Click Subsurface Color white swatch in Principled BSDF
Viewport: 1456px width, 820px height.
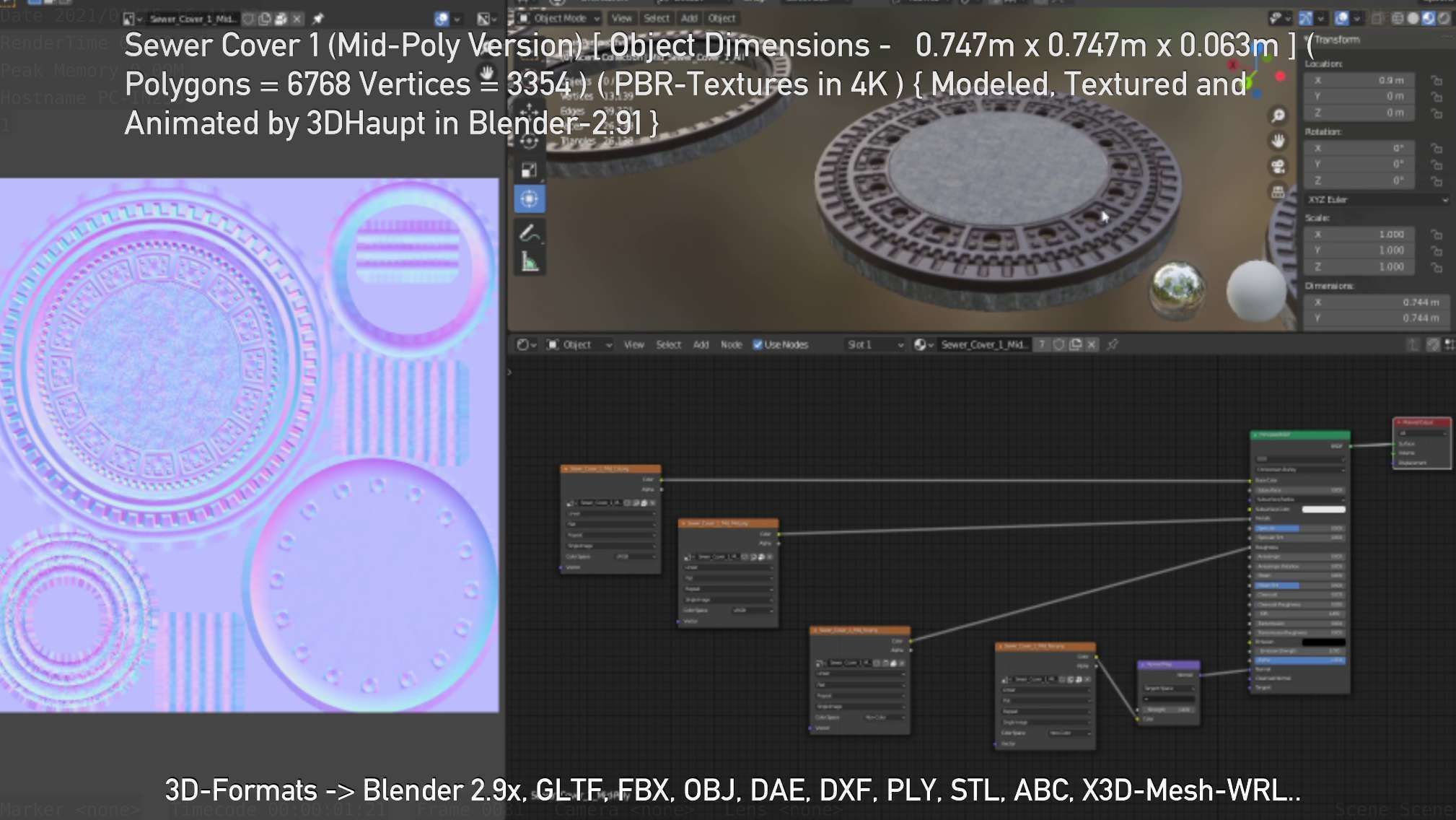click(1323, 510)
